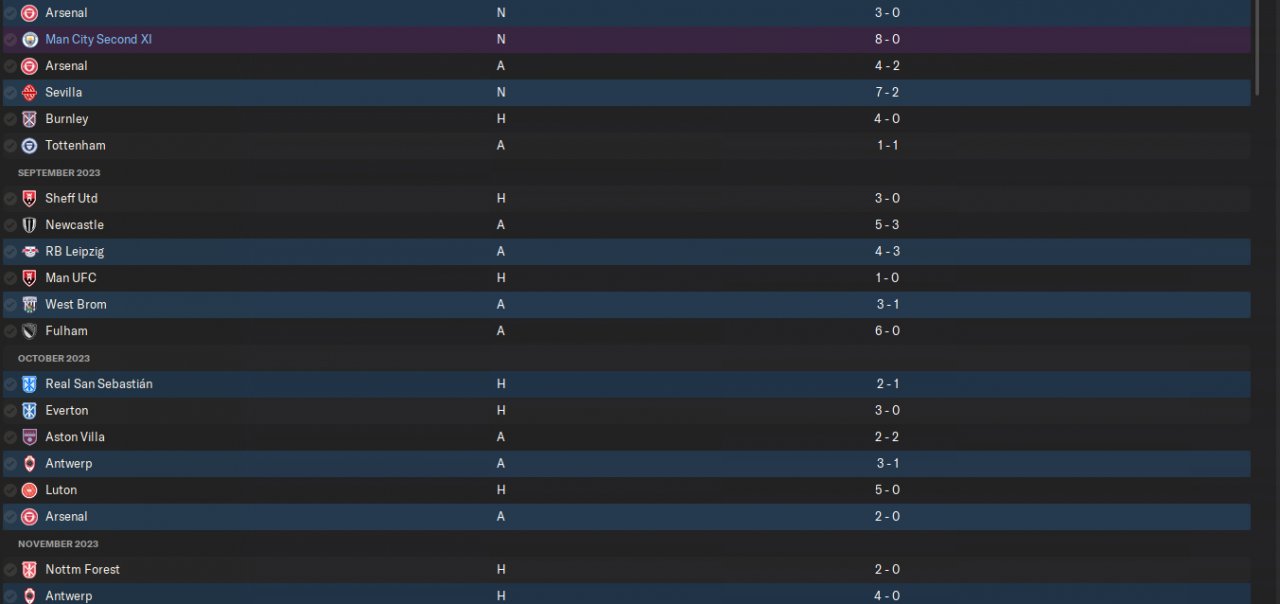Click the Arsenal badge in the 4 - 2 row

click(30, 66)
